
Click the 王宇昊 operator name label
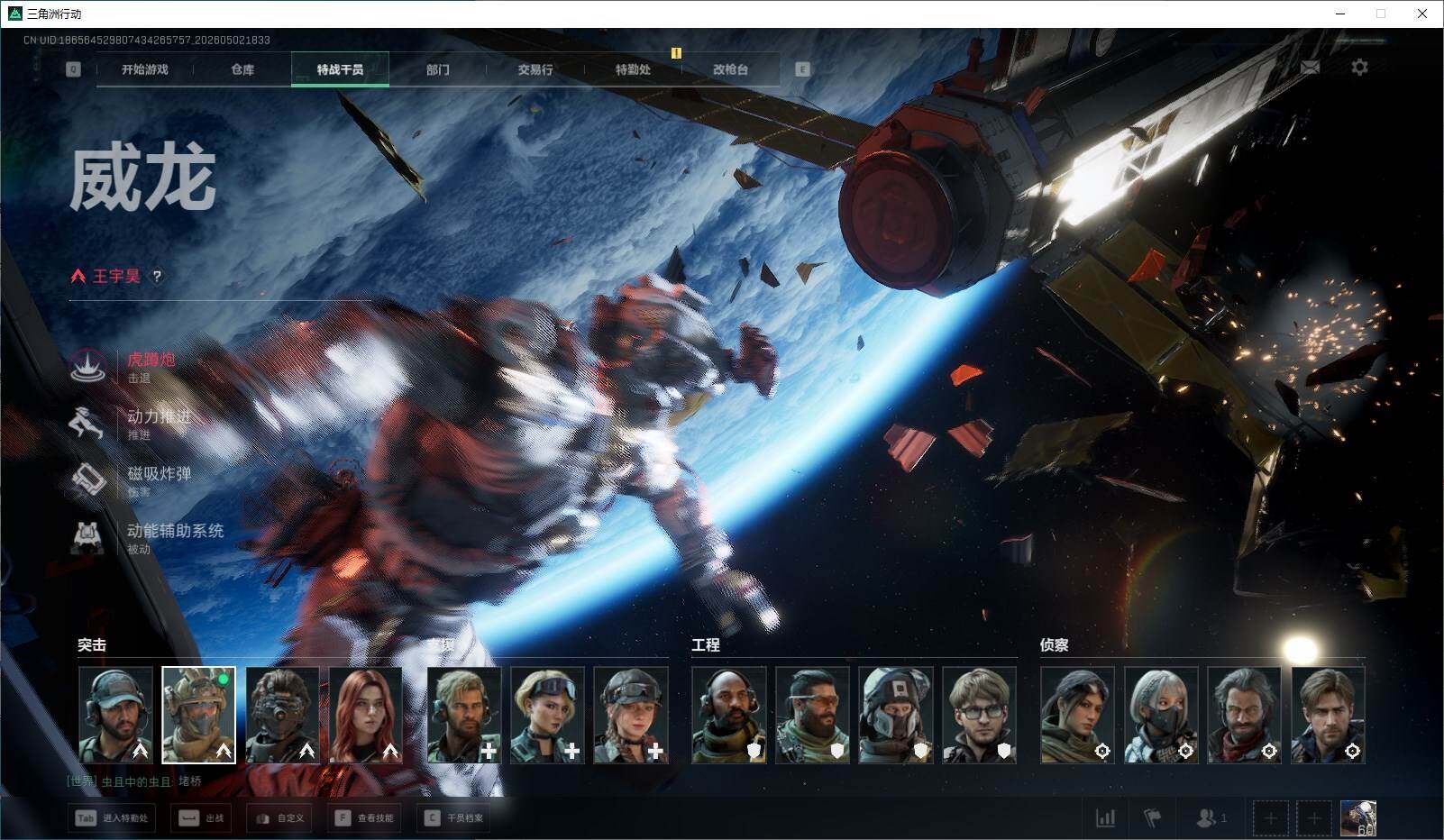116,277
